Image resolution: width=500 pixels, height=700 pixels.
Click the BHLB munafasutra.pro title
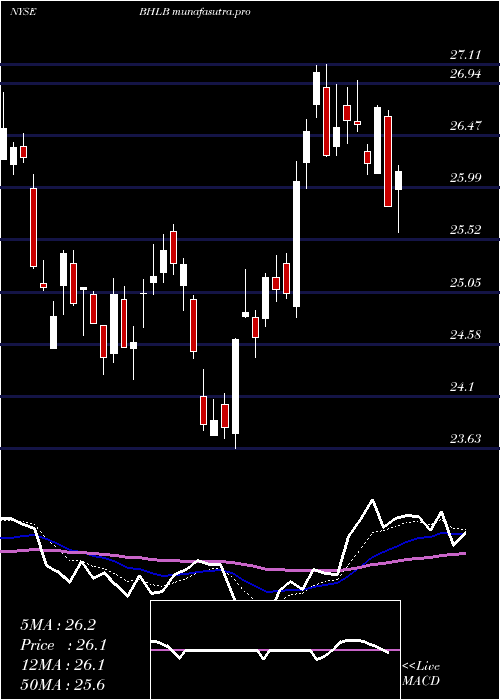tap(194, 12)
